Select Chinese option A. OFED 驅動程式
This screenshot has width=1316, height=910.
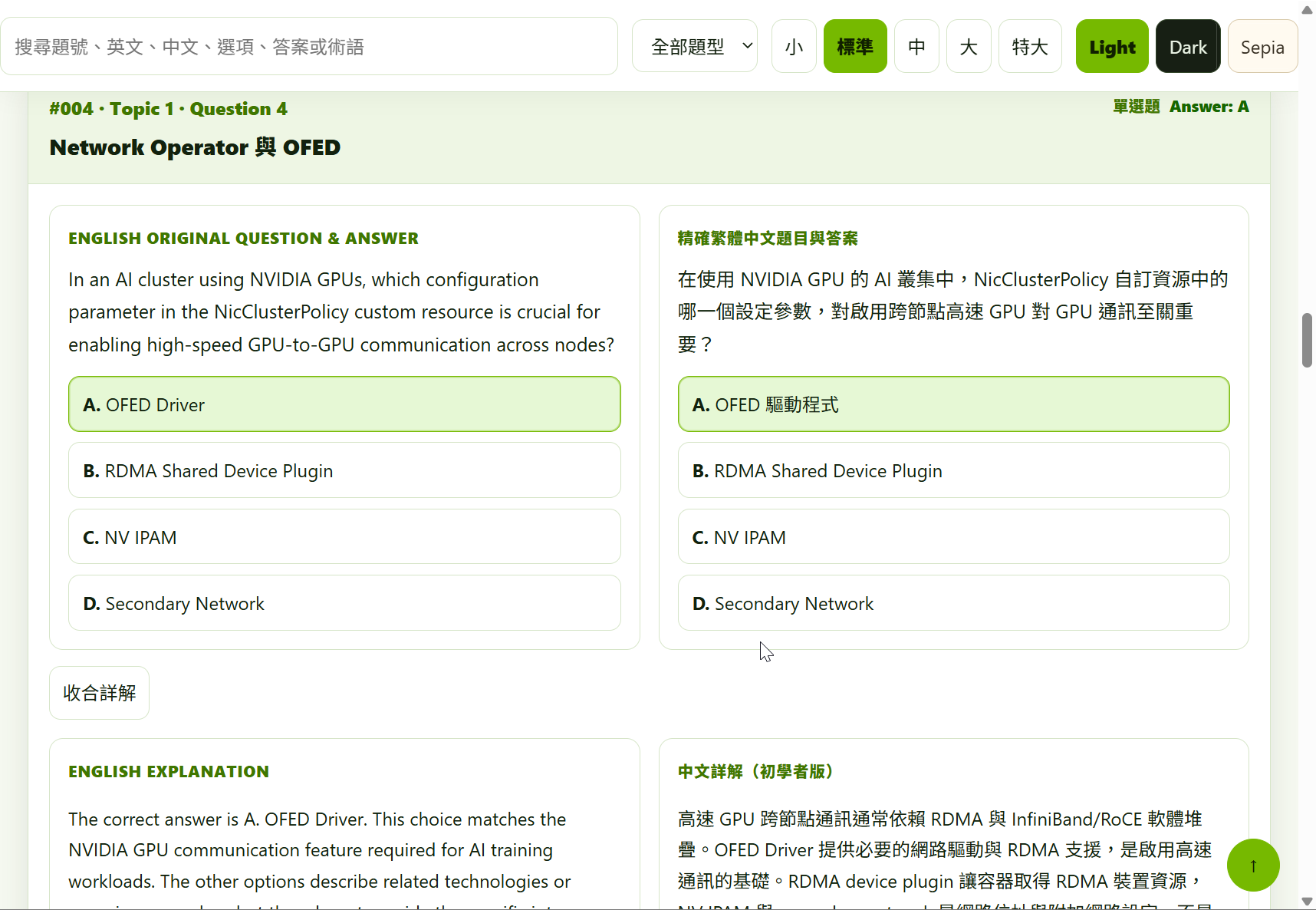pos(953,404)
